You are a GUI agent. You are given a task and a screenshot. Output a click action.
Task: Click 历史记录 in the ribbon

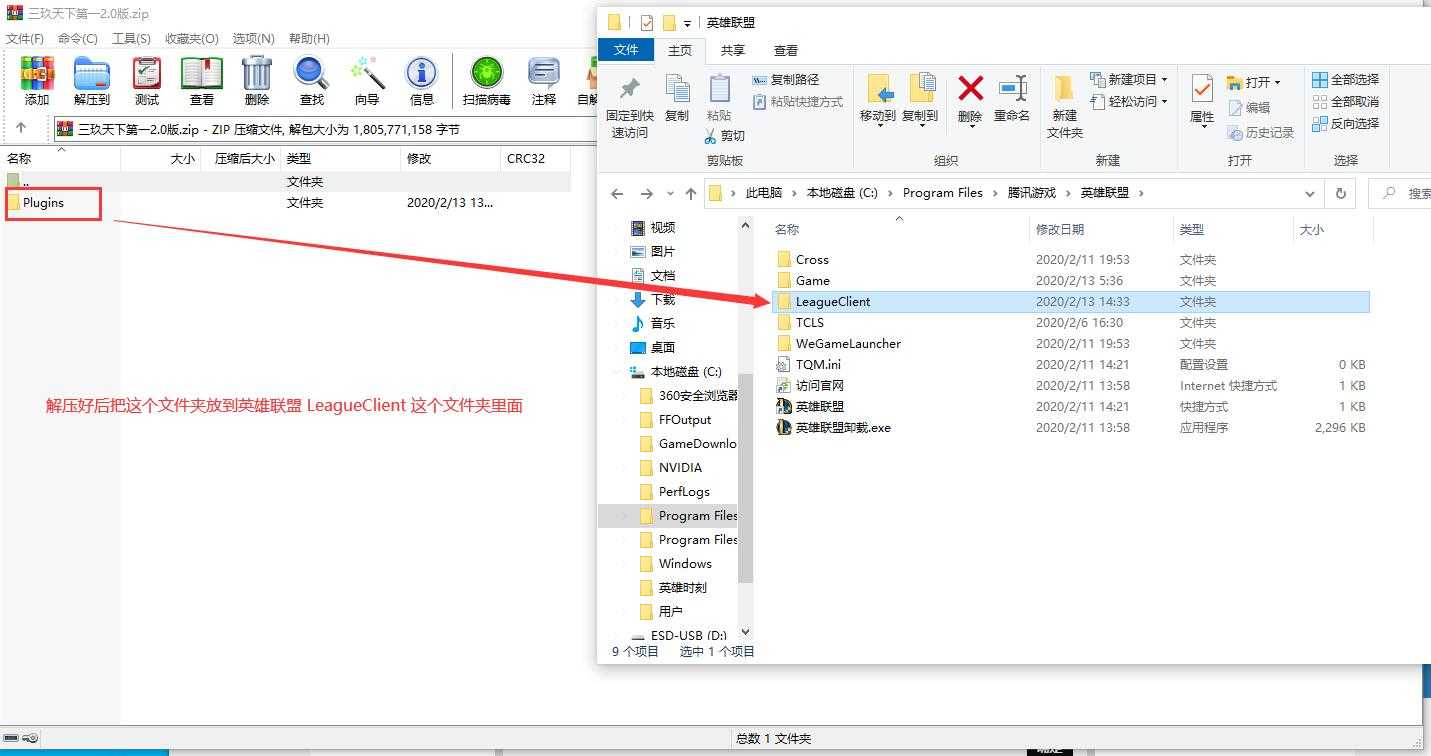[x=1261, y=132]
